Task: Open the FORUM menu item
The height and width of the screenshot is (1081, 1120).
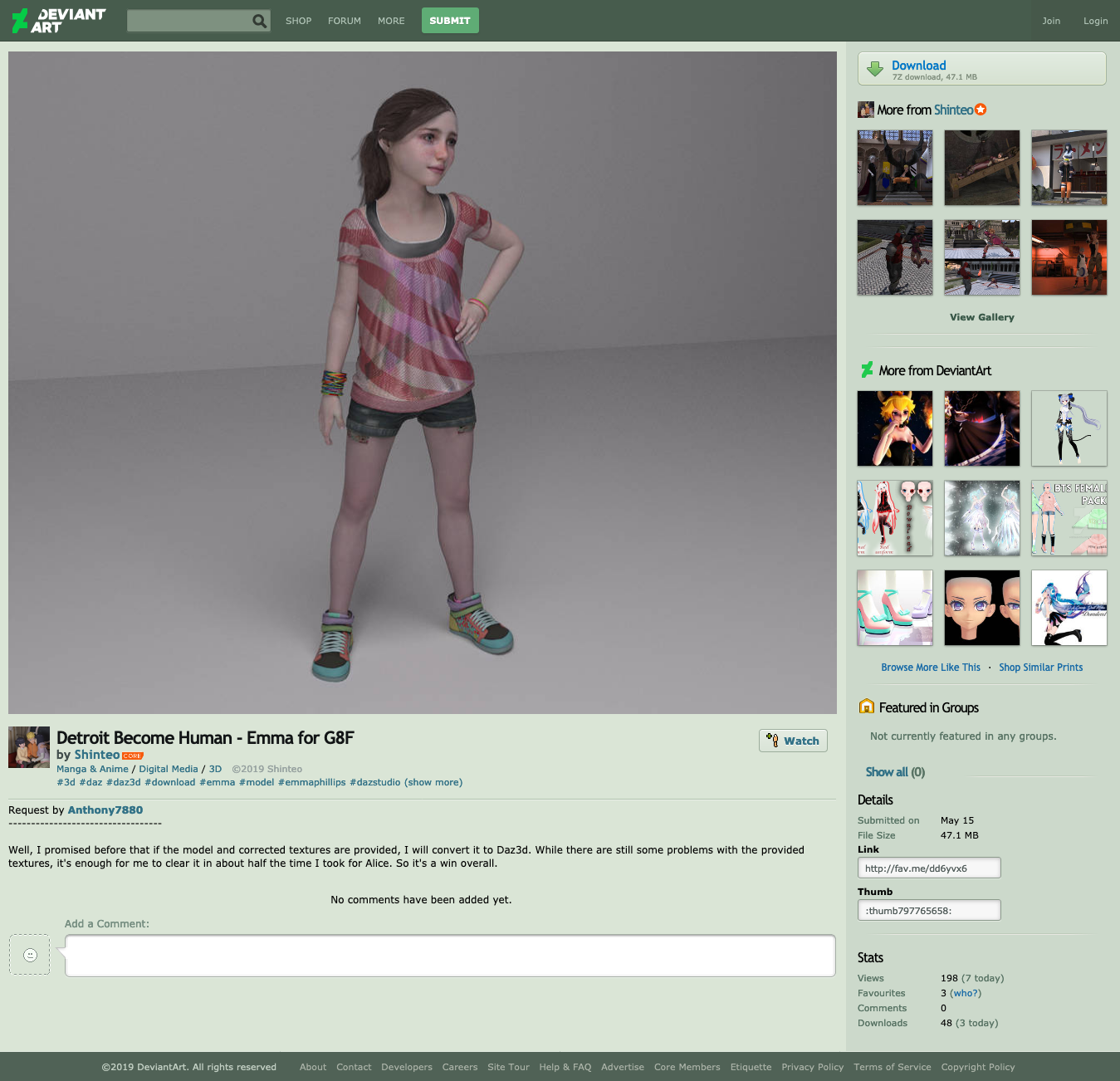Action: click(344, 21)
